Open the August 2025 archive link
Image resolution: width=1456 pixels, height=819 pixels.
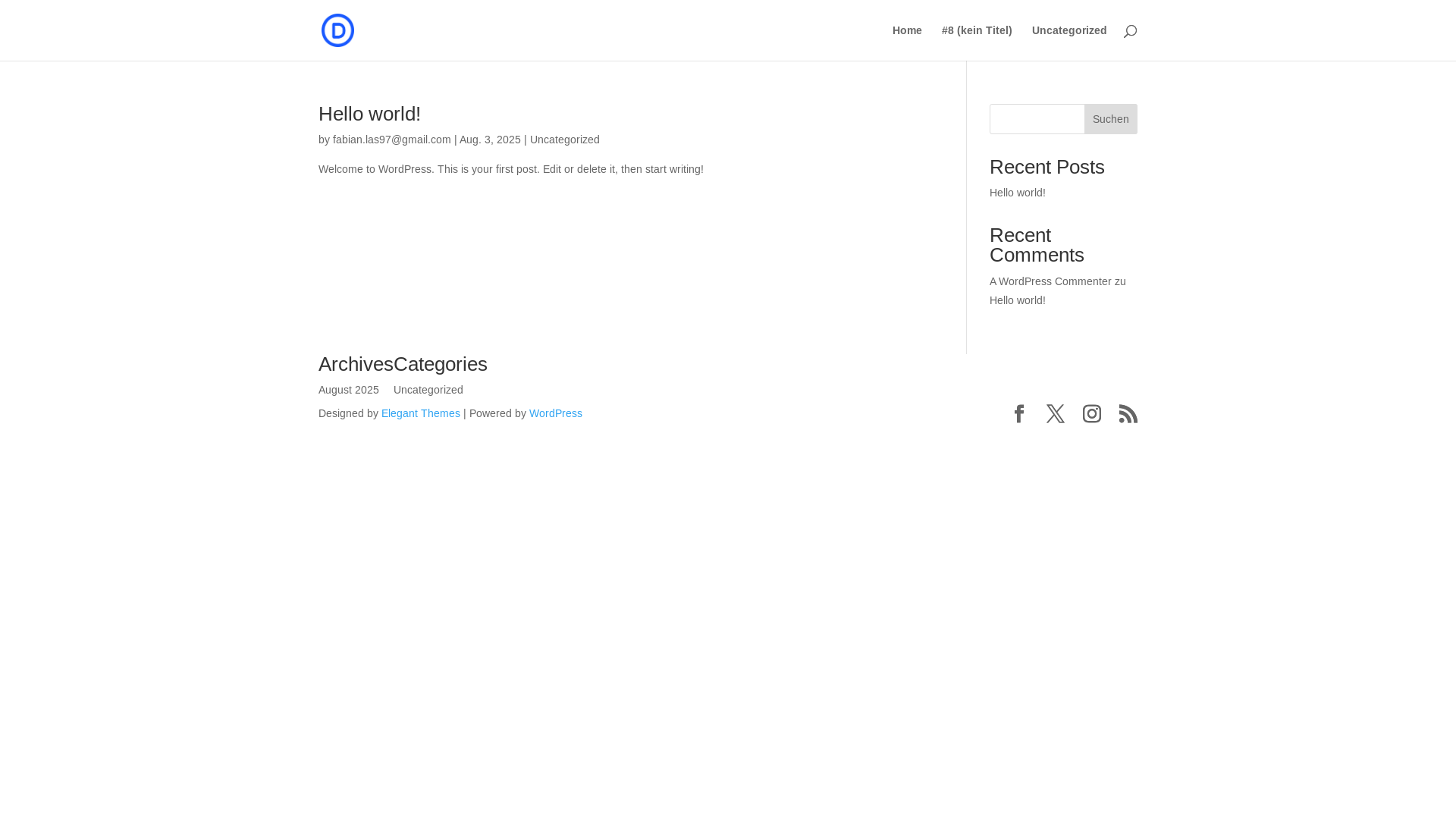tap(349, 390)
